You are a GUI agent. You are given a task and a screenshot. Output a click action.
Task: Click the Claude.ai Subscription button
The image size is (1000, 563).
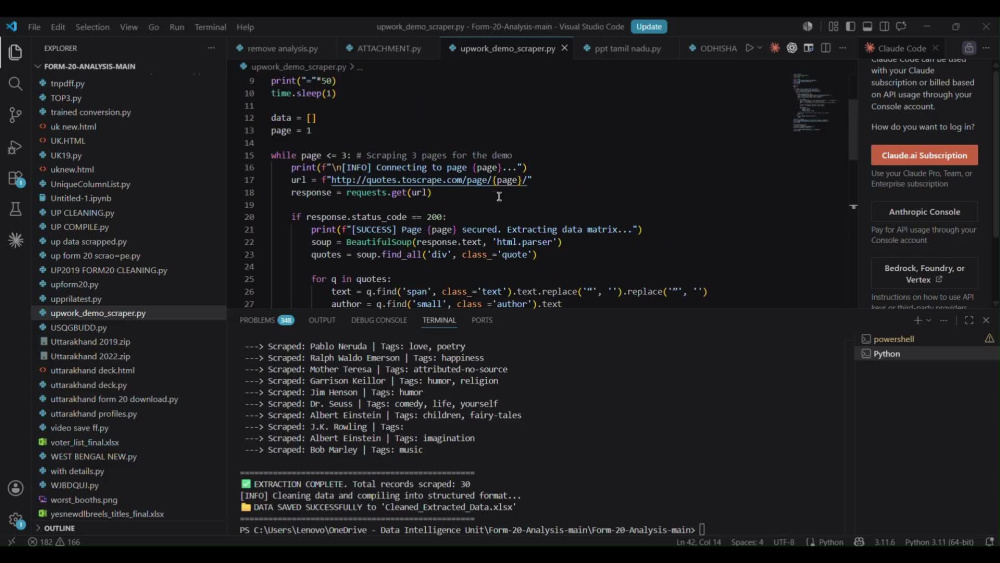[x=924, y=155]
